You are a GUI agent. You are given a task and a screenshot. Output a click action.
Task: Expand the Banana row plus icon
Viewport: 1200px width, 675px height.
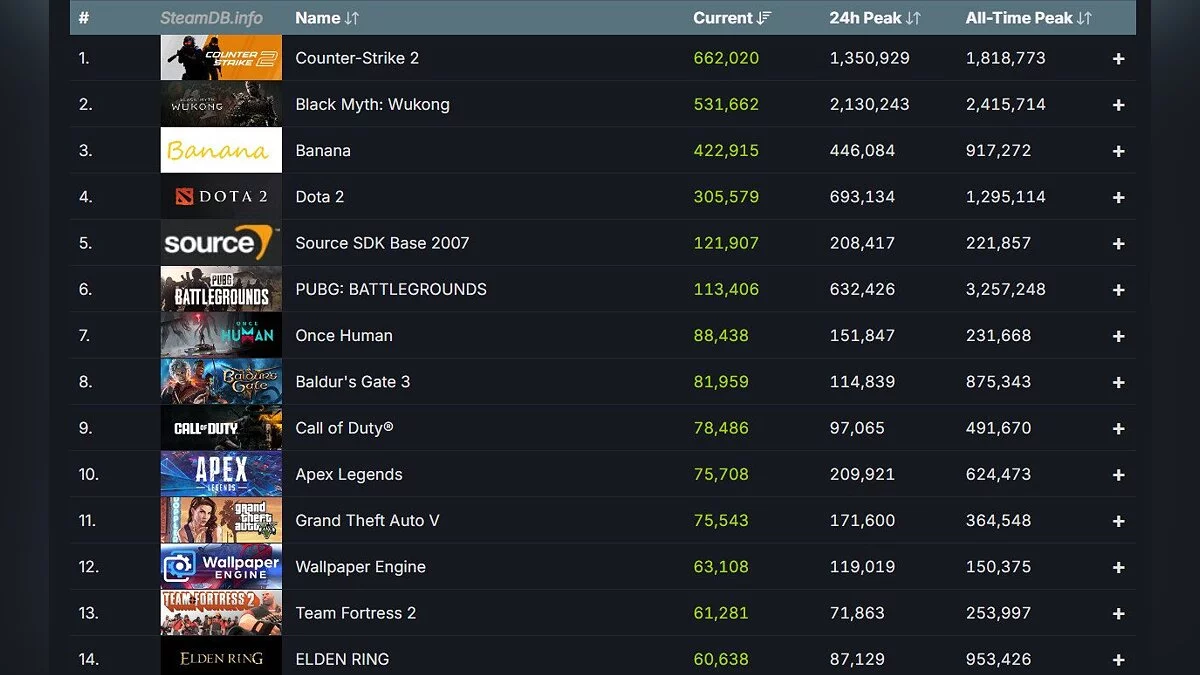pos(1118,151)
